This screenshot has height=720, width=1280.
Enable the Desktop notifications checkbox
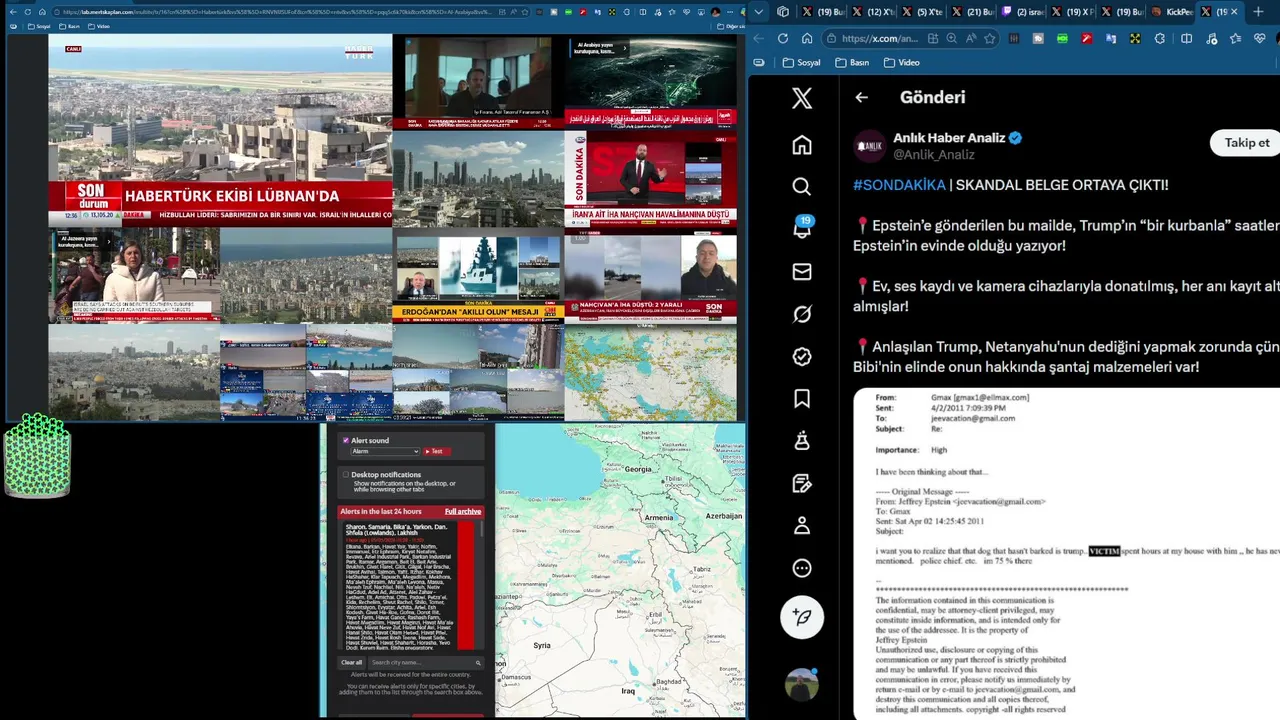click(x=346, y=475)
